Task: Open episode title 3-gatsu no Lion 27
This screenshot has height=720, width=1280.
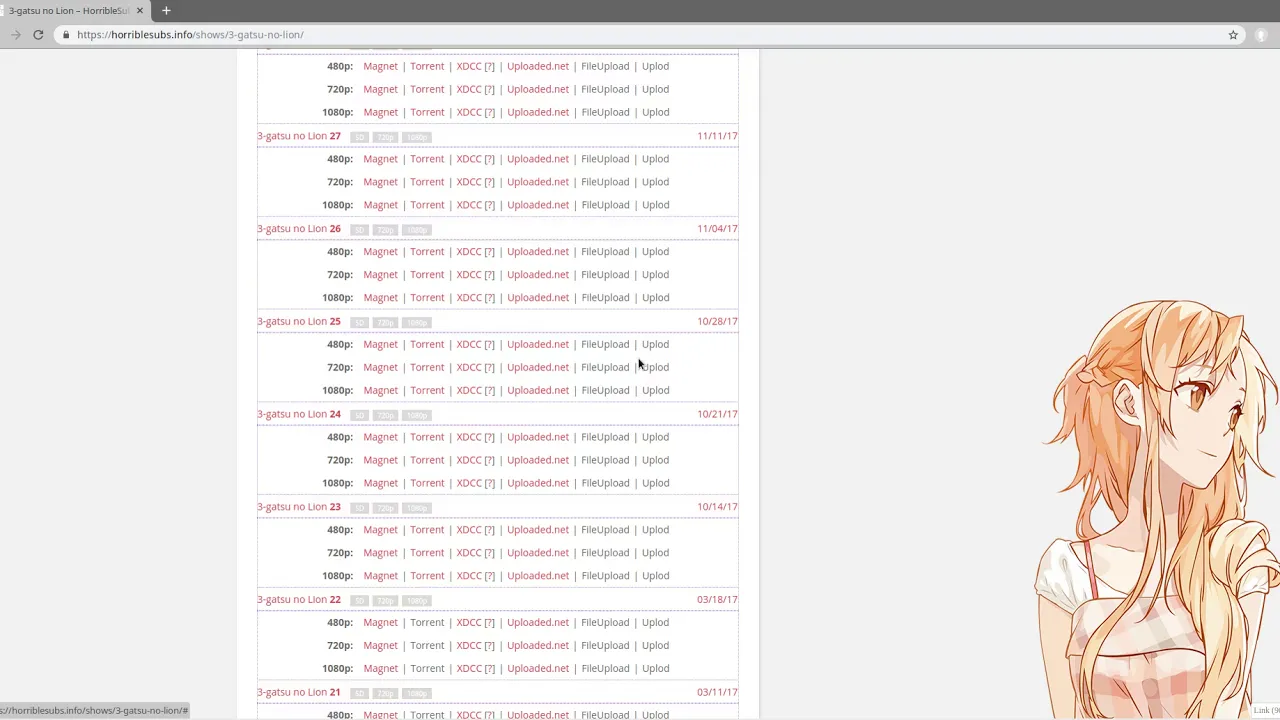Action: coord(299,136)
